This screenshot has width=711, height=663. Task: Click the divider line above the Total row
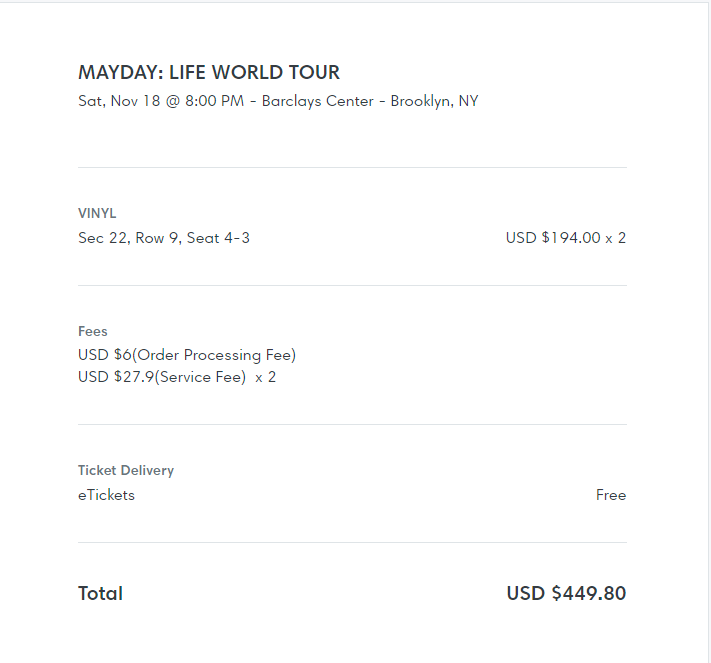coord(352,542)
